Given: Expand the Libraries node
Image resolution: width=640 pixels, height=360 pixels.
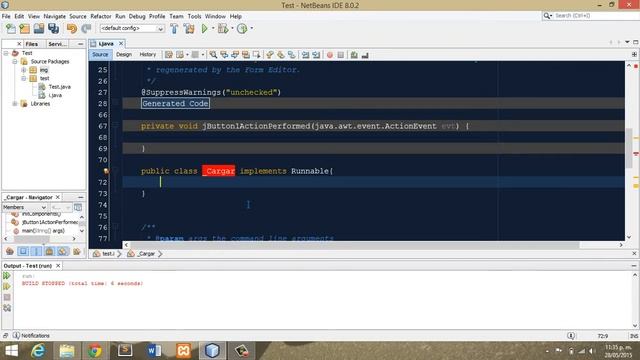Looking at the screenshot, I should [15, 104].
